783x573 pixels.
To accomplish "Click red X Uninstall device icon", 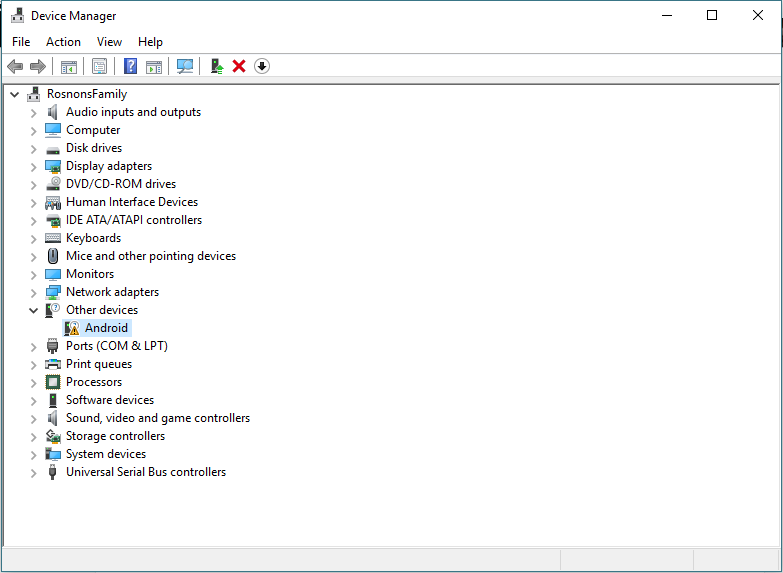I will pos(239,66).
